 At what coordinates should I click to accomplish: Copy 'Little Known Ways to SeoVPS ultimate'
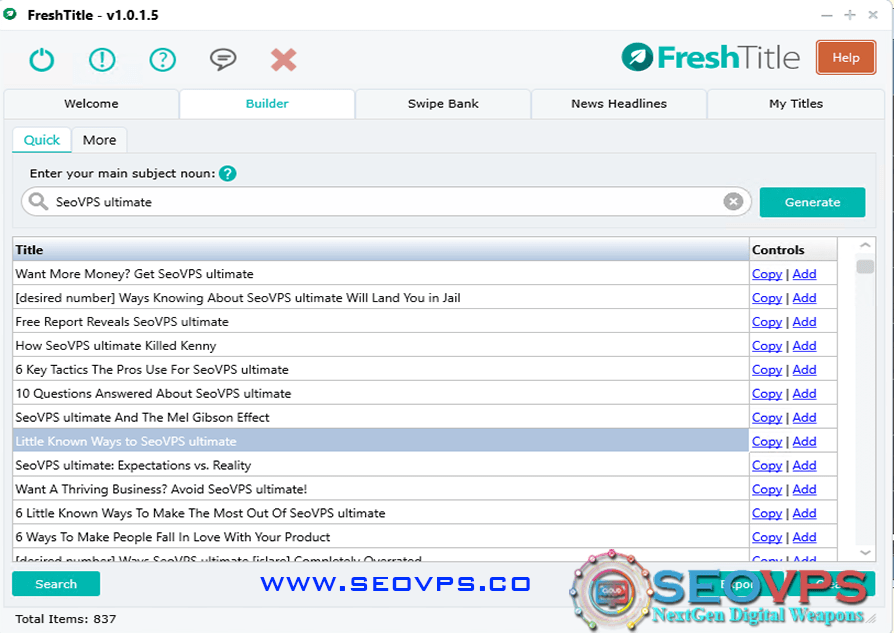[767, 442]
